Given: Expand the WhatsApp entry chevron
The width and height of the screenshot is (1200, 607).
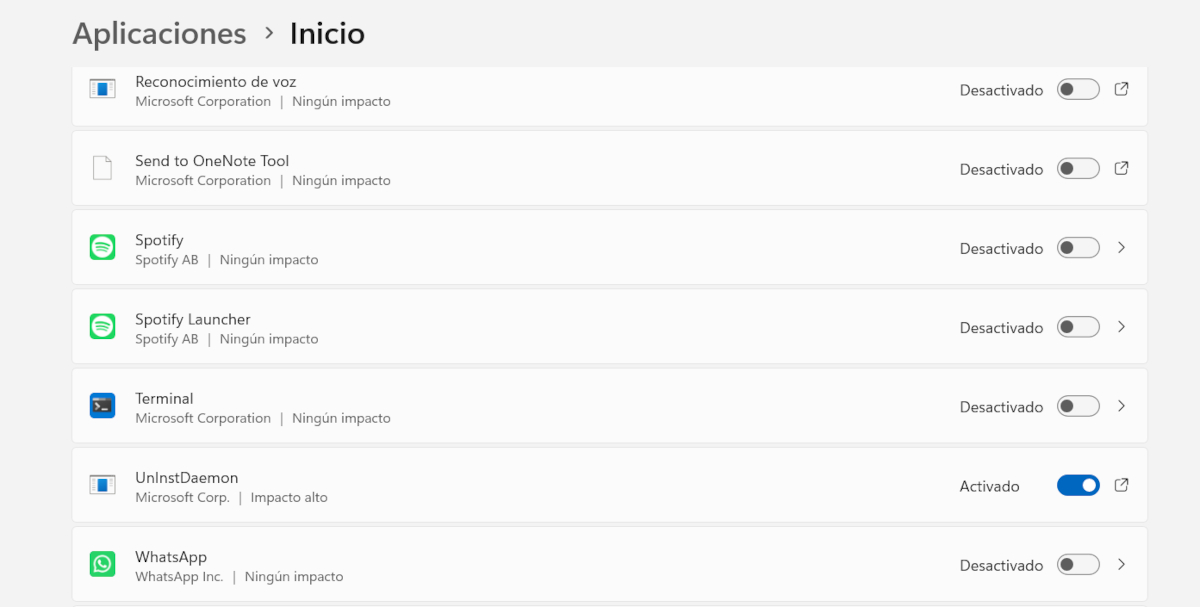Looking at the screenshot, I should point(1121,565).
